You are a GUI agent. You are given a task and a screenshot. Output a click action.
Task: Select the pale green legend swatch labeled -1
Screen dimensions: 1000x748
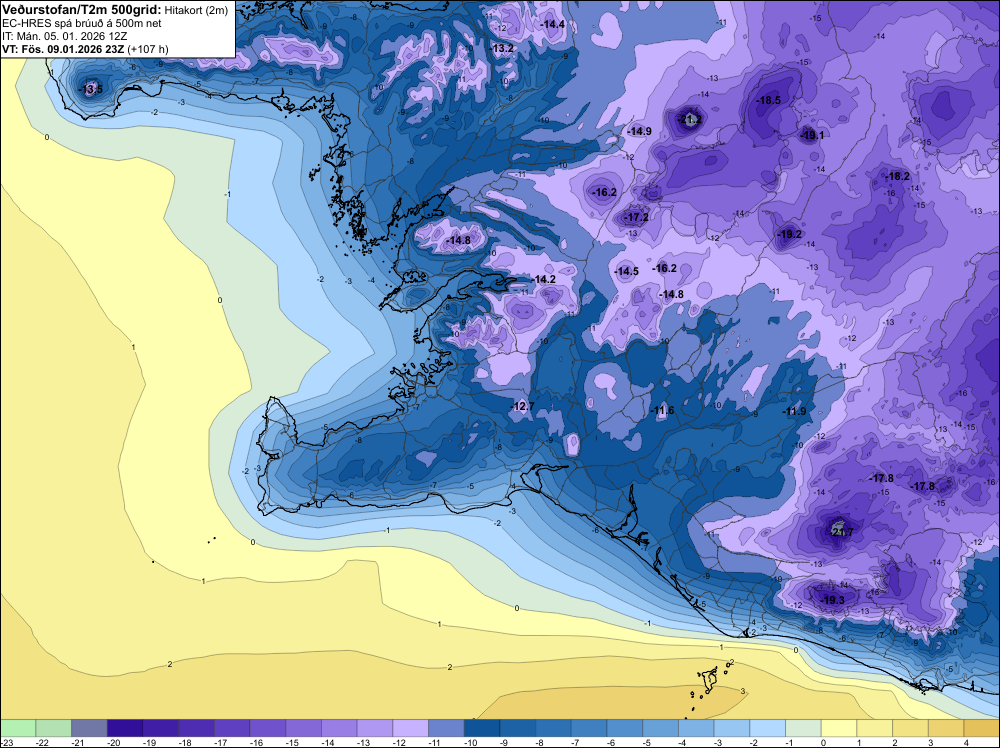point(804,728)
